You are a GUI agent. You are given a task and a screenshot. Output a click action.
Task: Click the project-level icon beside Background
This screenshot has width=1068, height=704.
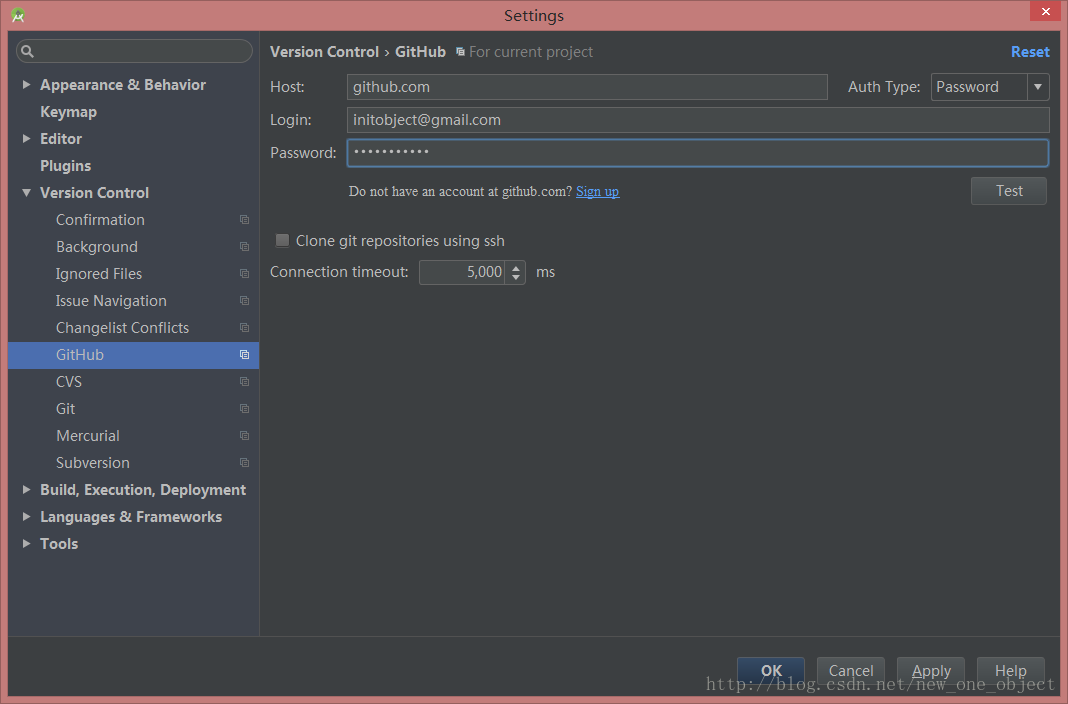click(244, 246)
